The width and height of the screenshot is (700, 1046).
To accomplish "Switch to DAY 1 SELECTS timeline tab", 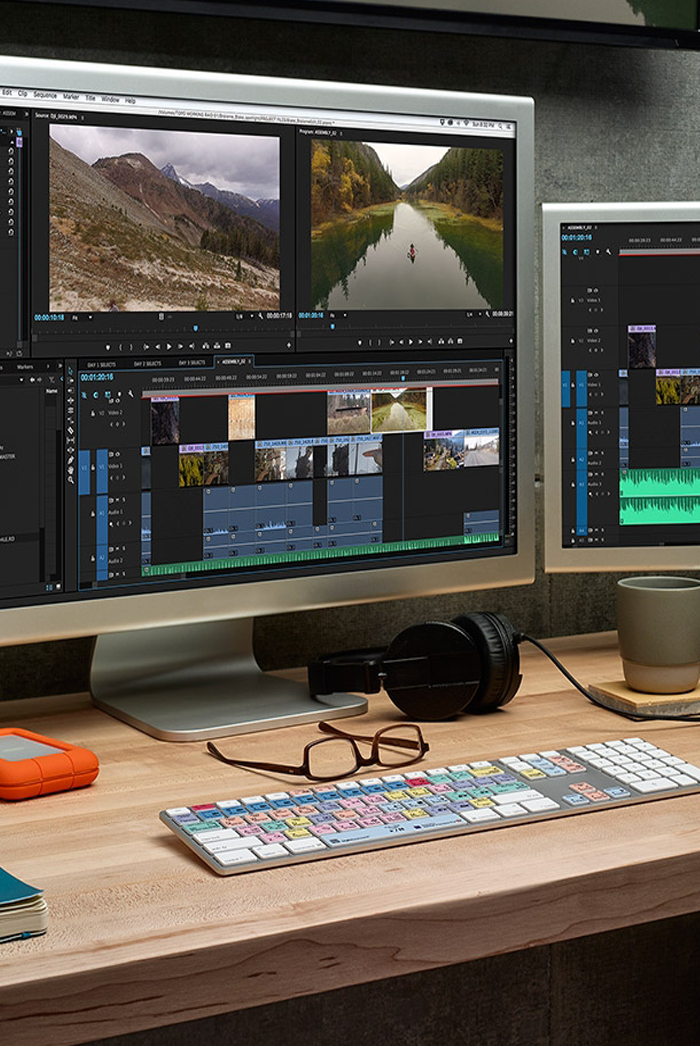I will 101,364.
